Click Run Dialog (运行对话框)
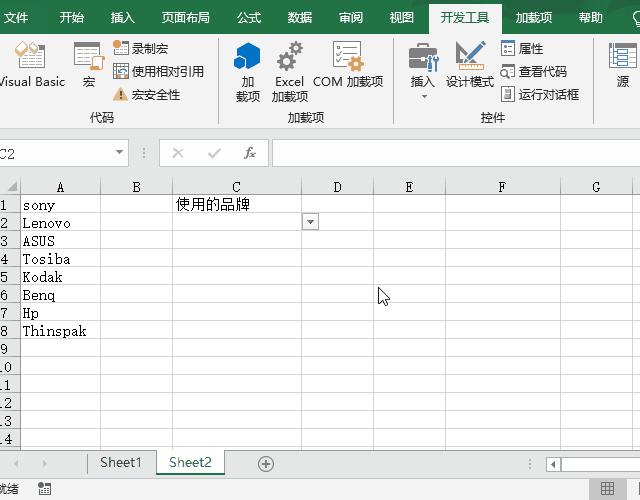Image resolution: width=640 pixels, height=500 pixels. click(540, 95)
